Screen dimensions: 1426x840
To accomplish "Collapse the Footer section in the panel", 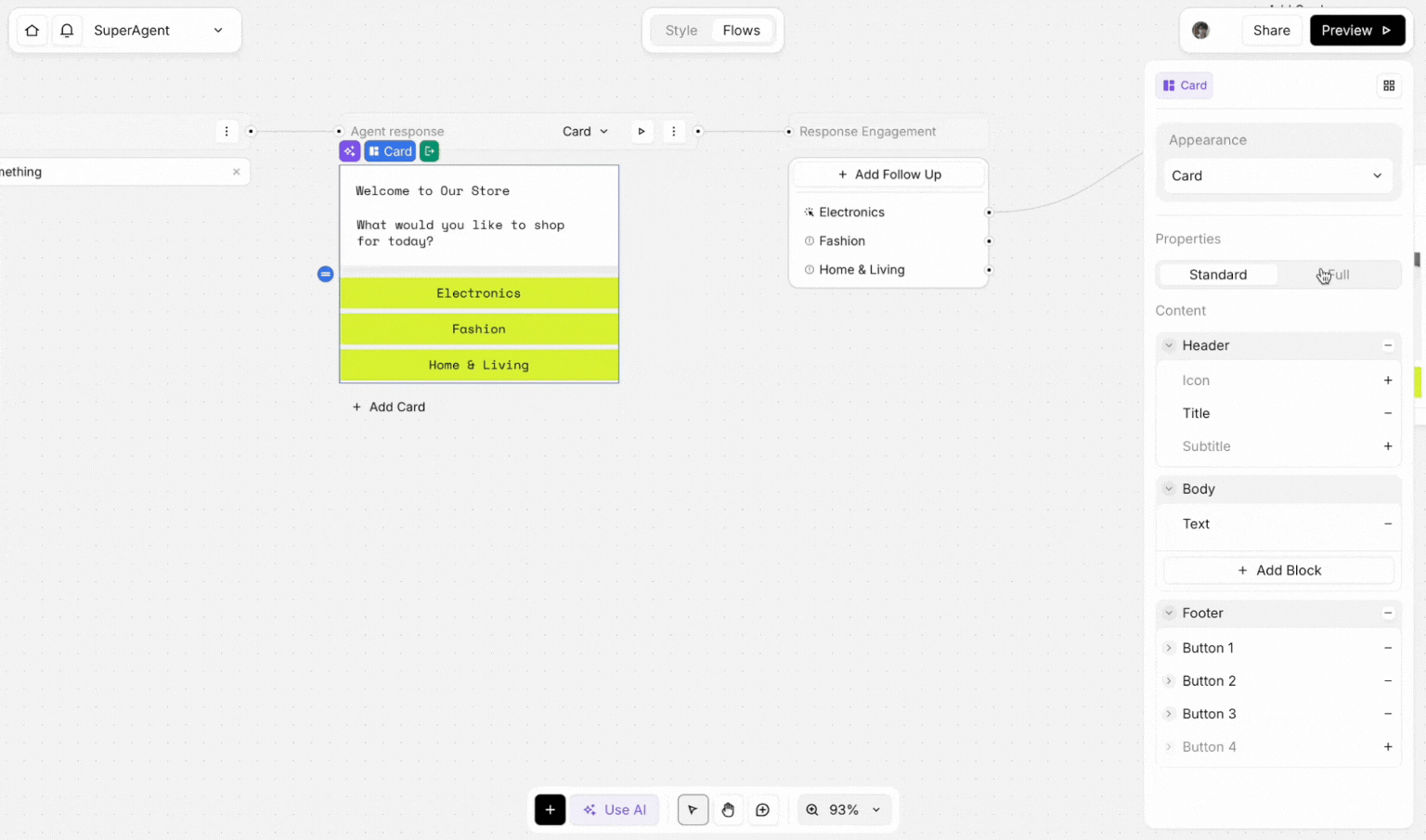I will [x=1169, y=613].
